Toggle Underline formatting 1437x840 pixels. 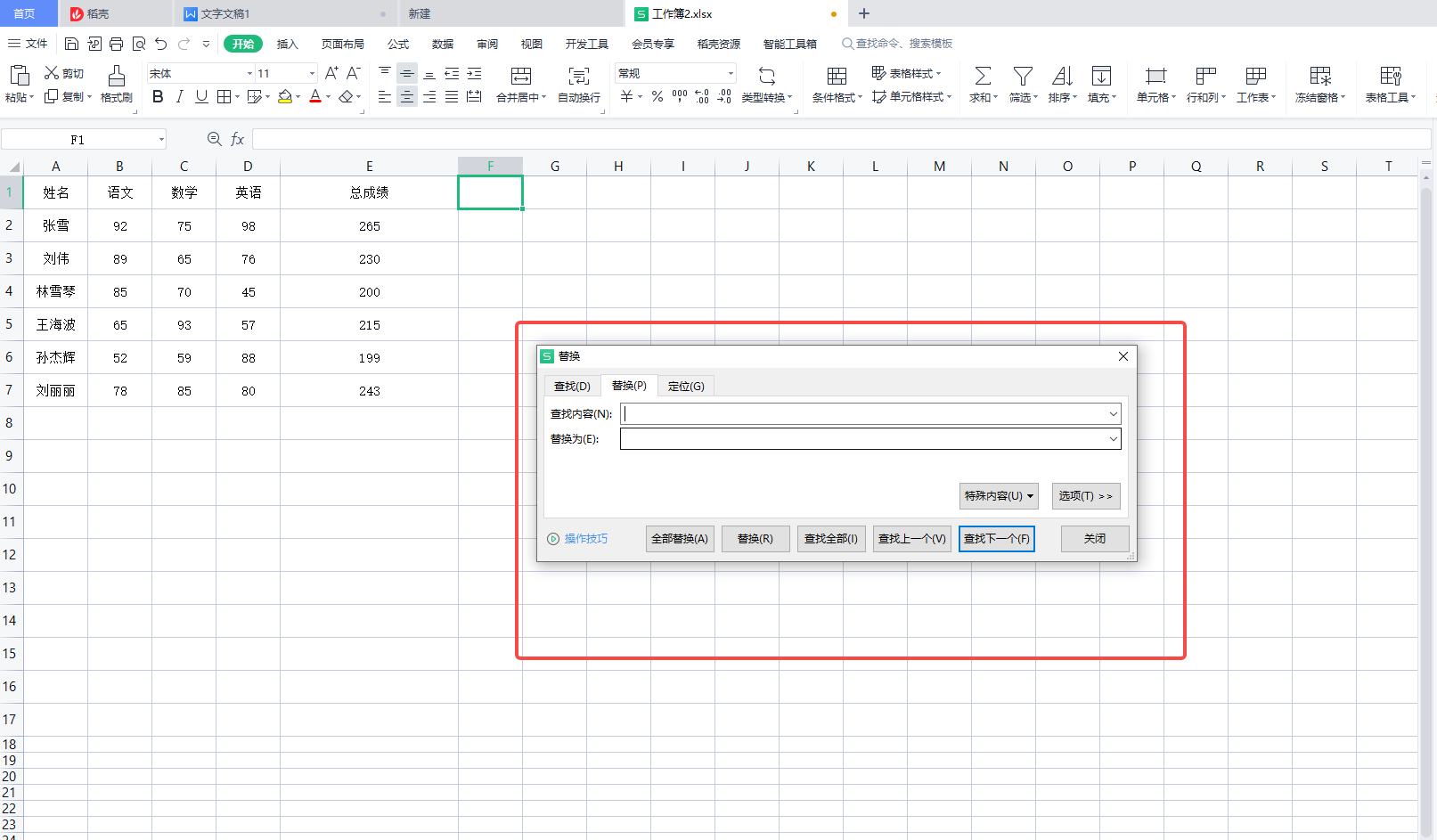[201, 96]
